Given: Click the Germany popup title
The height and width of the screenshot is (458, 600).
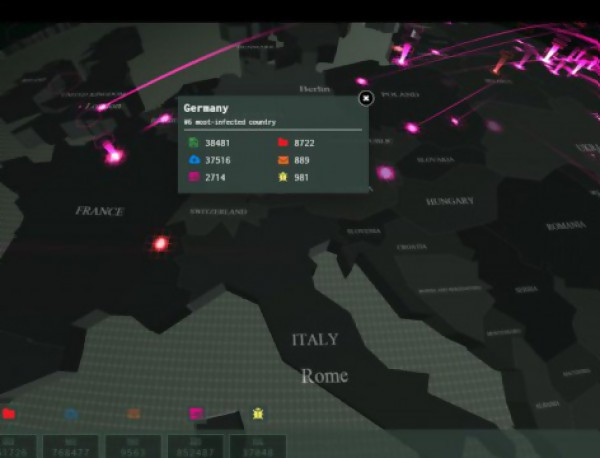Looking at the screenshot, I should coord(206,108).
